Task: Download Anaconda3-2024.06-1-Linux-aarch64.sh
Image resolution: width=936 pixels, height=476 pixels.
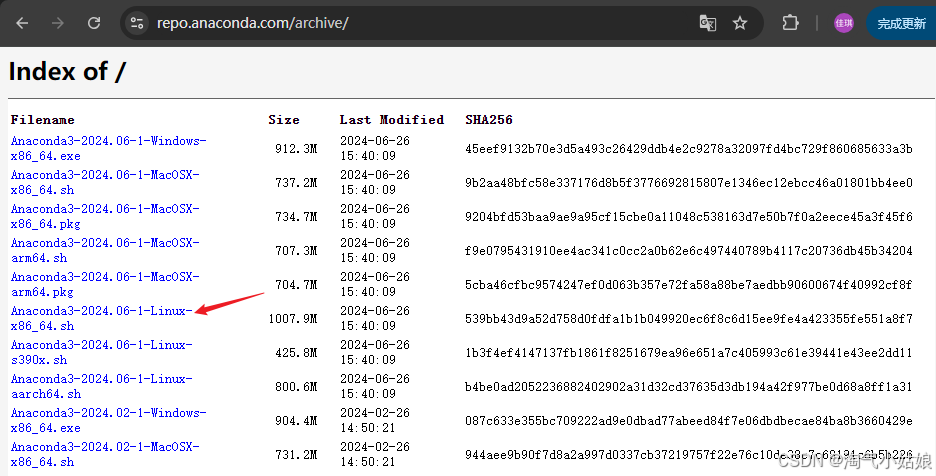Action: (x=101, y=386)
